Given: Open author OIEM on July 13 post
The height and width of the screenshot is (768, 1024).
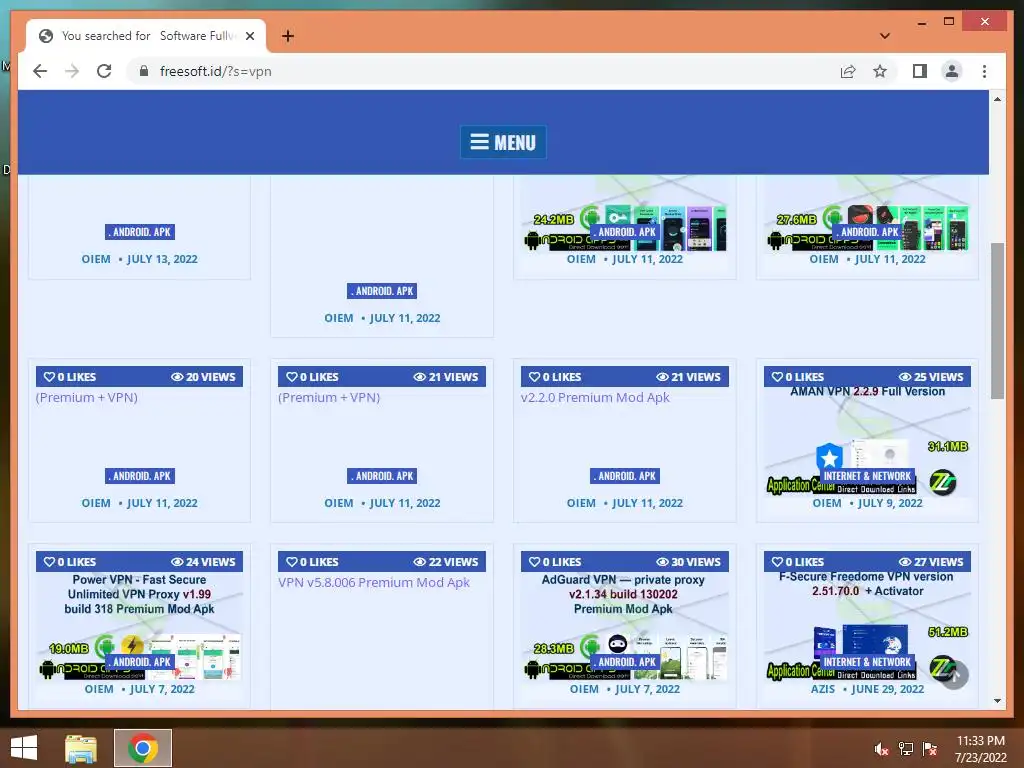Looking at the screenshot, I should 96,259.
